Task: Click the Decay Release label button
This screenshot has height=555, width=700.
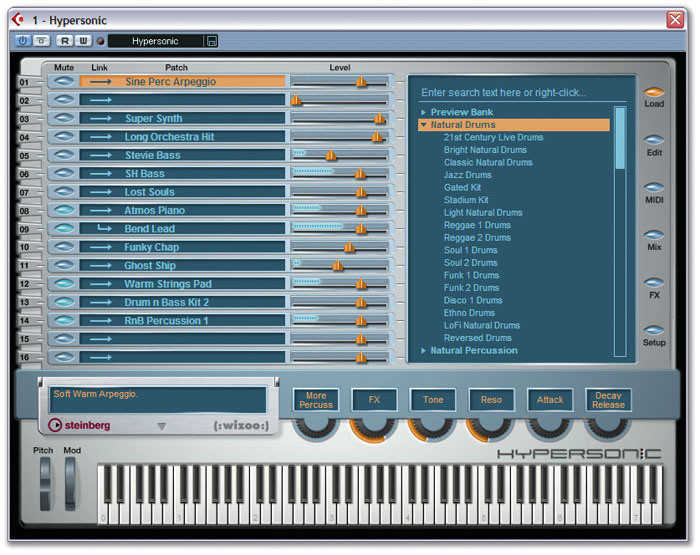Action: 608,400
